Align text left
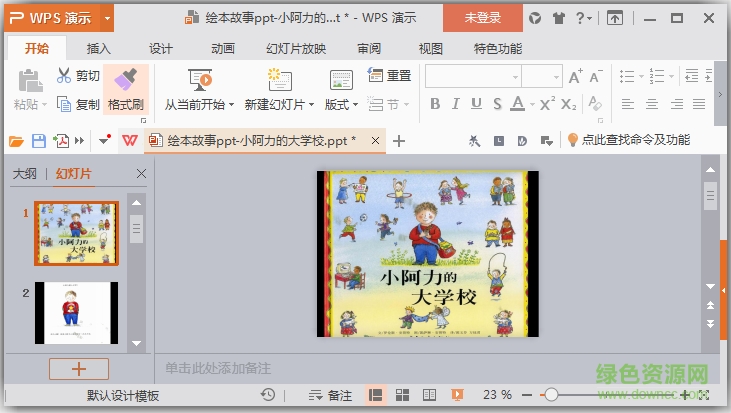Viewport: 731px width, 413px height. (628, 103)
